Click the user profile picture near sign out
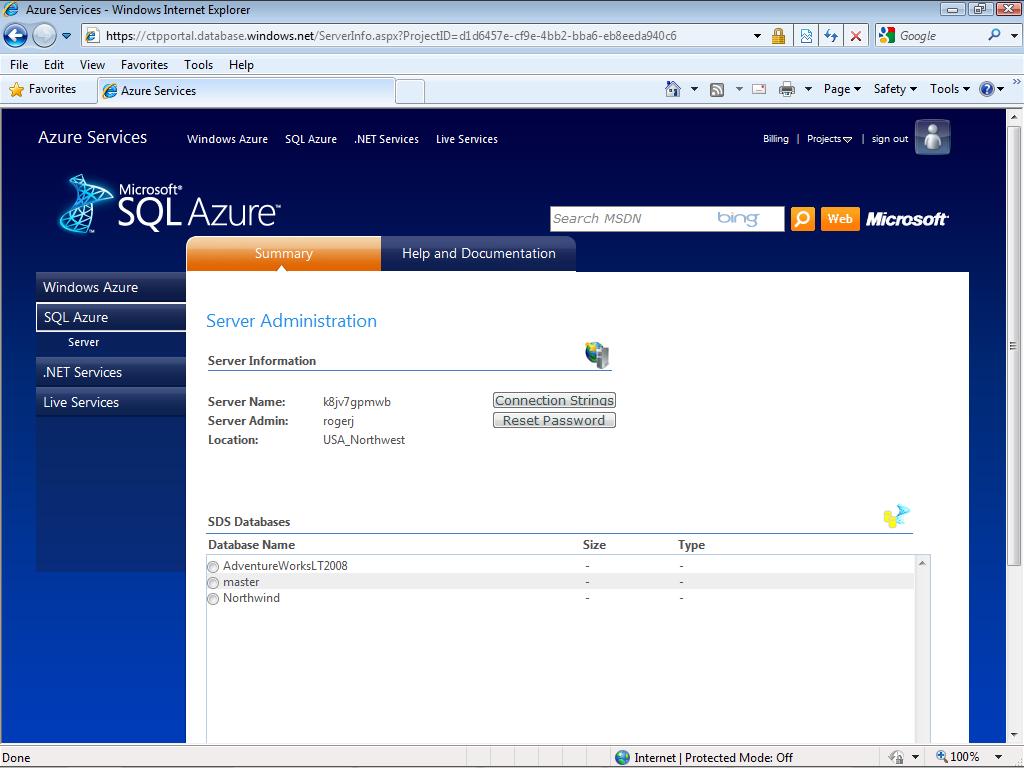The width and height of the screenshot is (1024, 768). (x=932, y=137)
